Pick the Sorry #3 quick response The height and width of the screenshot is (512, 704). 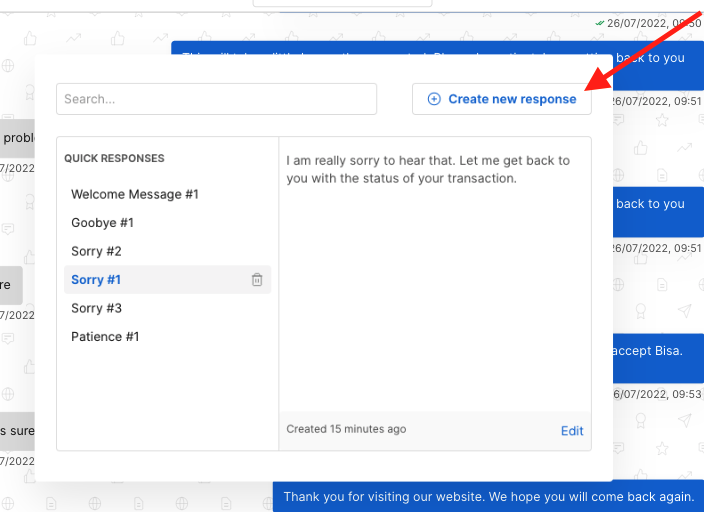pyautogui.click(x=96, y=308)
